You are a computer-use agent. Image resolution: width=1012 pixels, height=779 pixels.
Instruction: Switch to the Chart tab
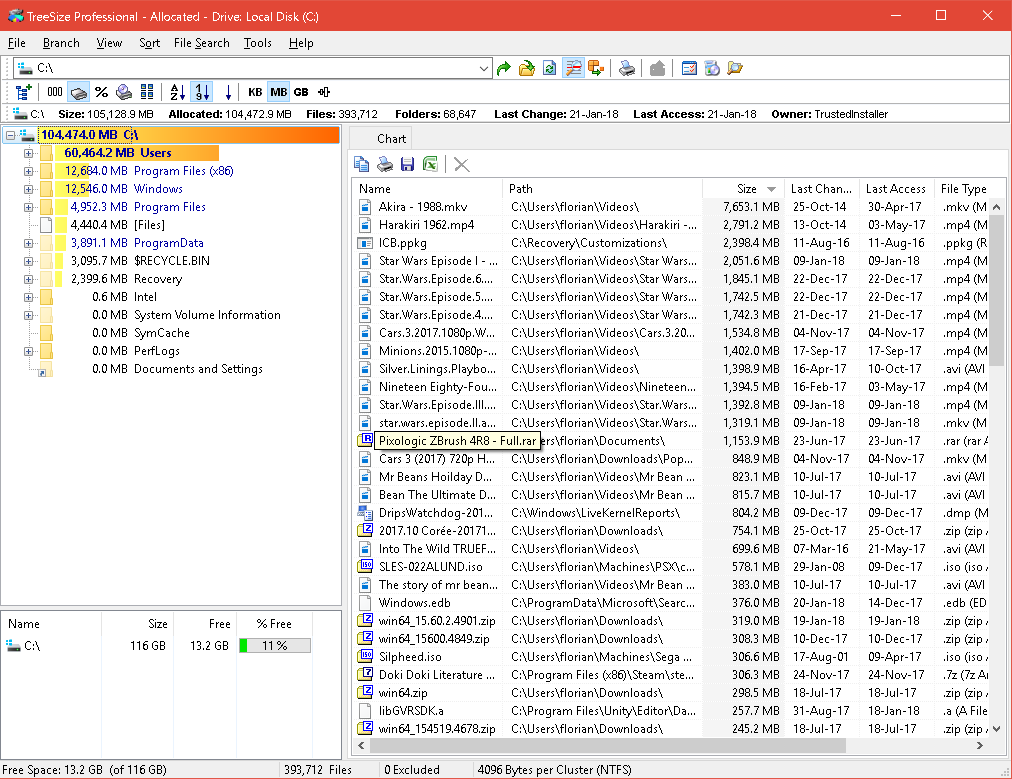click(x=391, y=139)
